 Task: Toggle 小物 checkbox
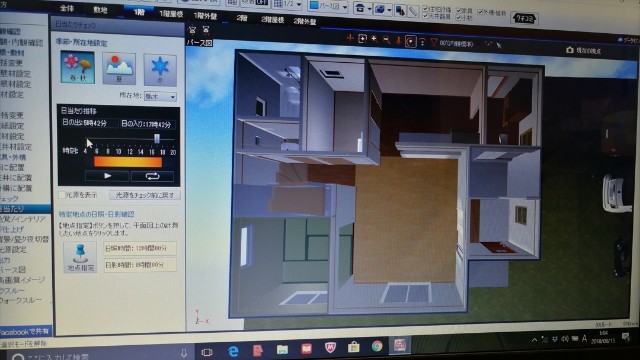pyautogui.click(x=458, y=18)
